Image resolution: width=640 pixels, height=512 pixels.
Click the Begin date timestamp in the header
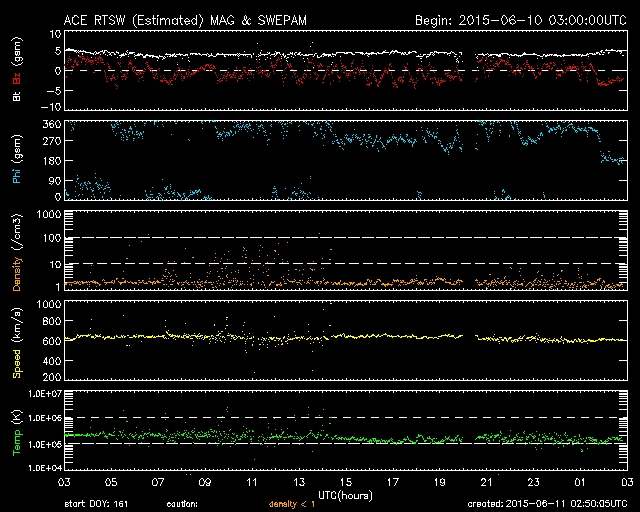tap(519, 20)
